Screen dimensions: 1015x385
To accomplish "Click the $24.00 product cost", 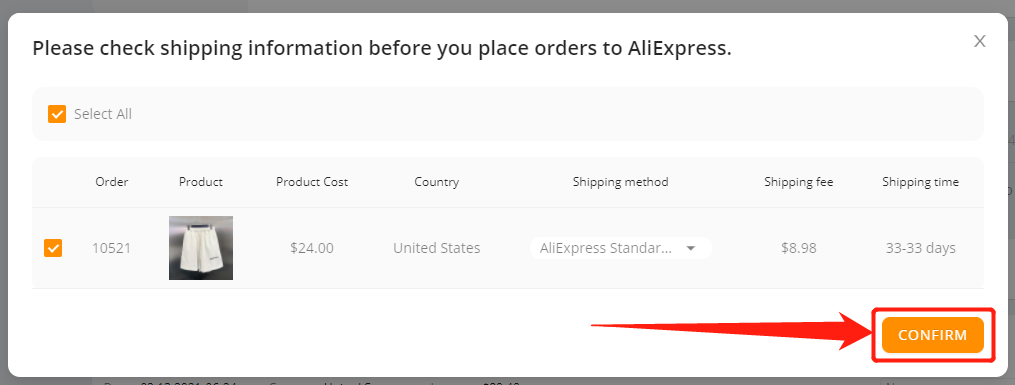I will tap(312, 248).
